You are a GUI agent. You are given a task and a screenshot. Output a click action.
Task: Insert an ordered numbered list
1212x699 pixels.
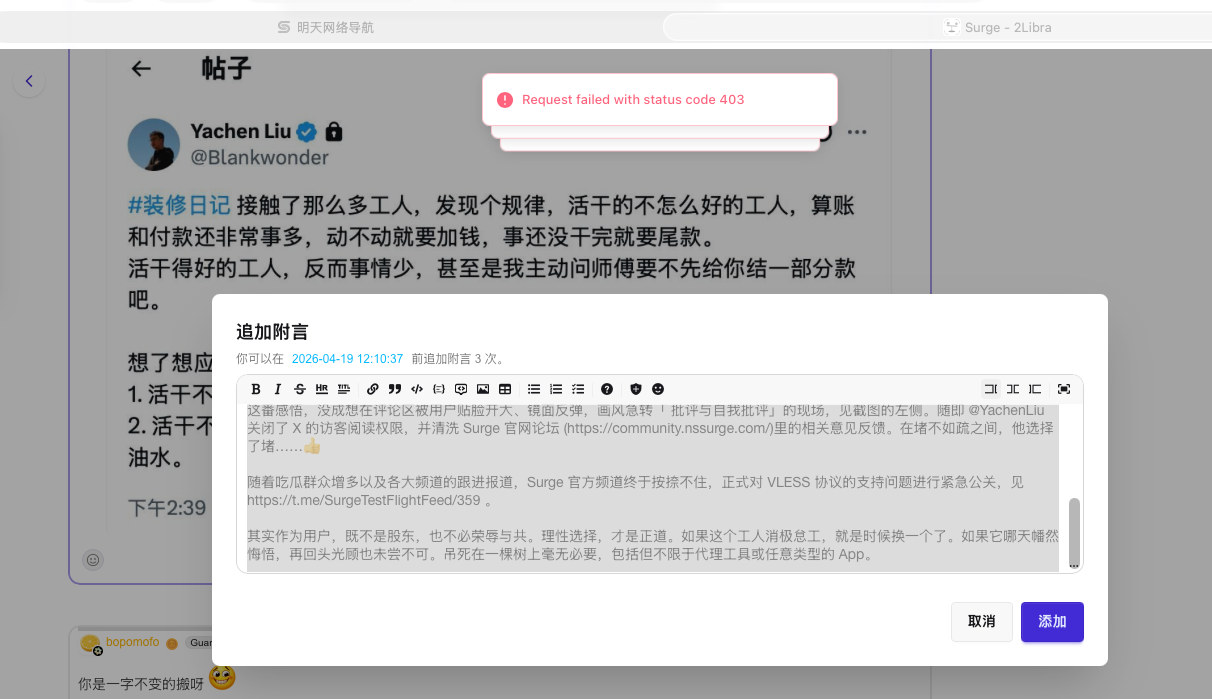click(x=556, y=389)
